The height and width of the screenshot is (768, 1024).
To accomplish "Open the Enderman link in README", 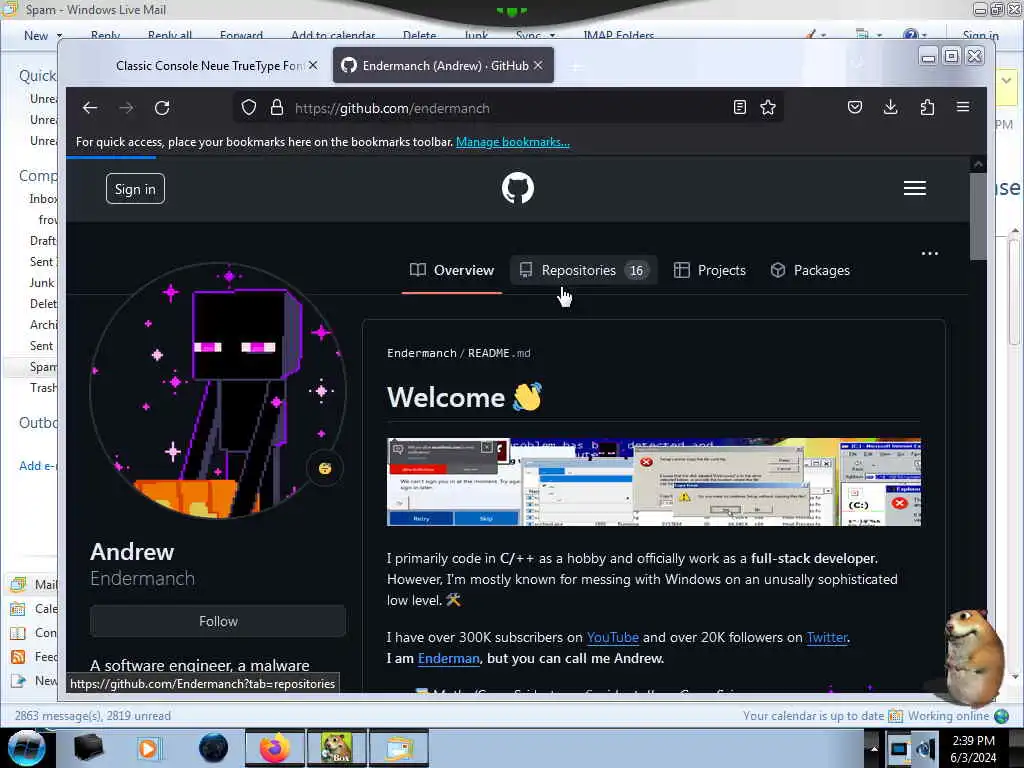I will pyautogui.click(x=449, y=658).
